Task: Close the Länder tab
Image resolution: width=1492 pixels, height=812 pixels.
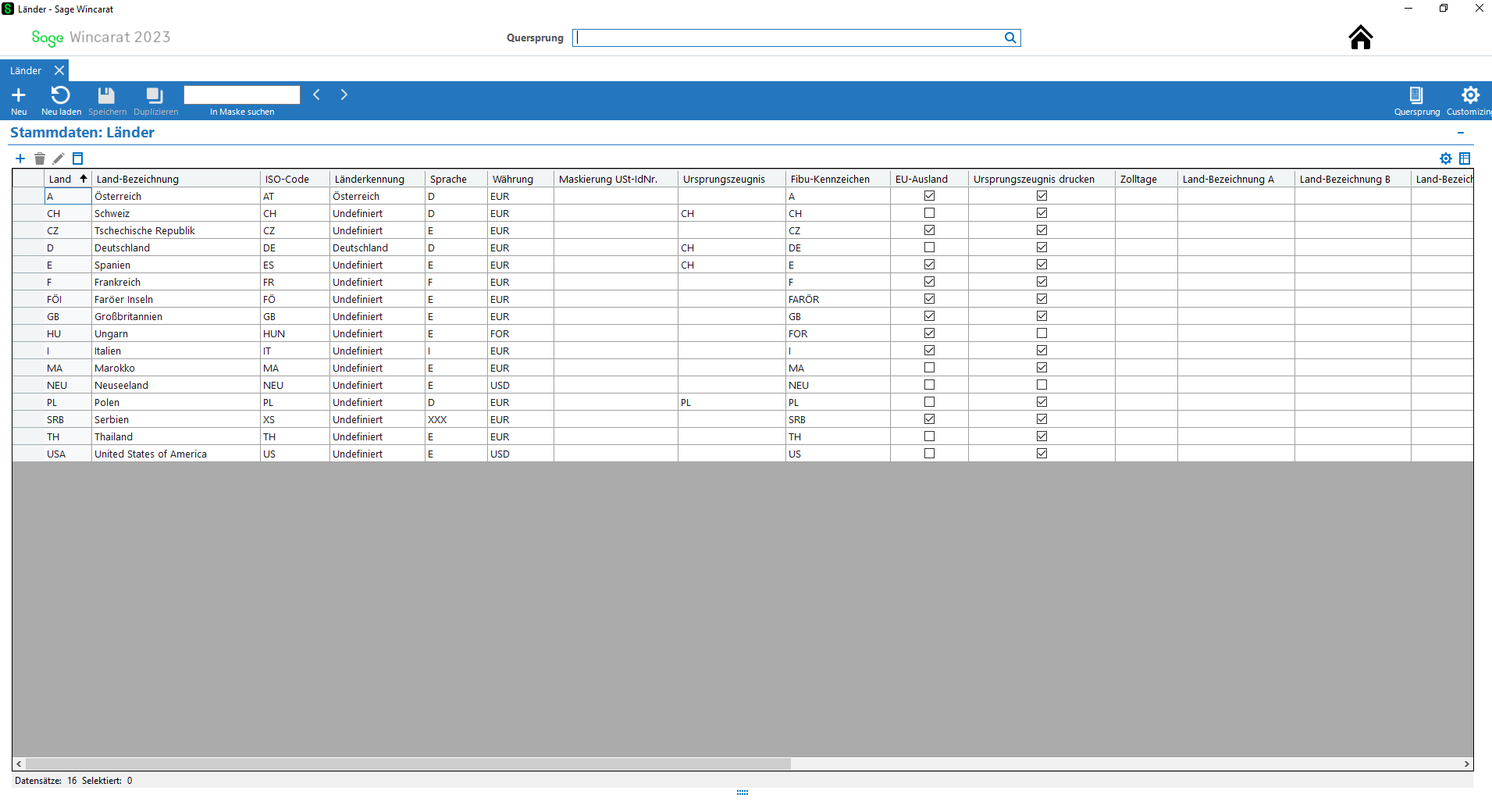Action: click(x=59, y=70)
